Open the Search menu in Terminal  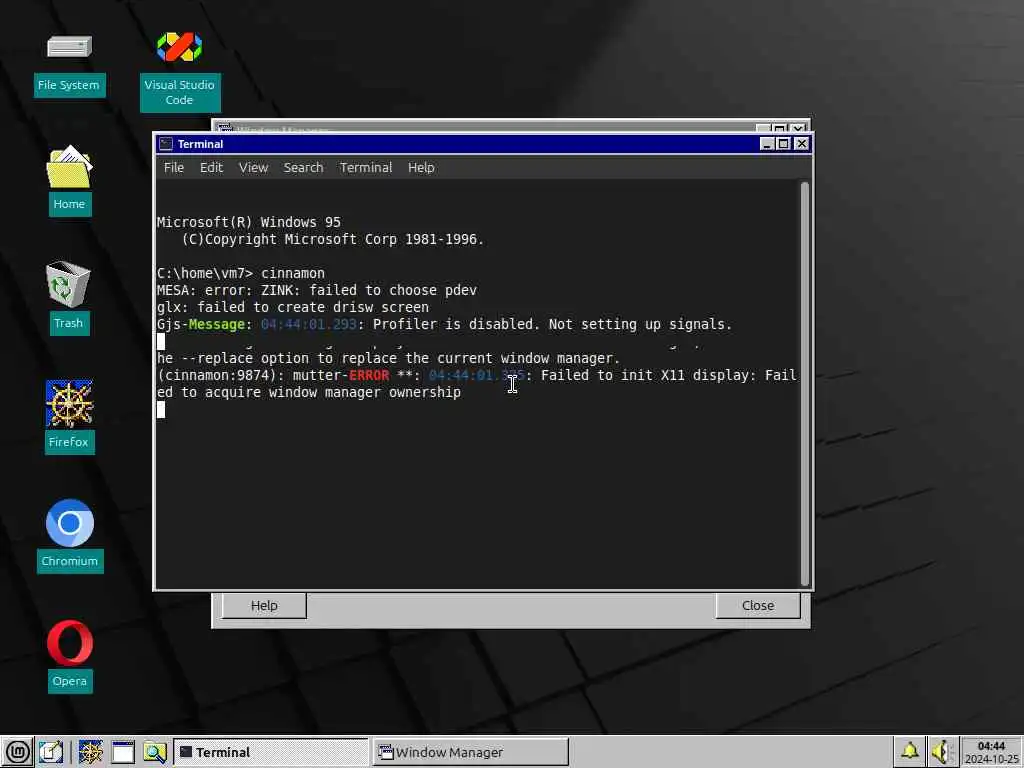click(x=304, y=168)
